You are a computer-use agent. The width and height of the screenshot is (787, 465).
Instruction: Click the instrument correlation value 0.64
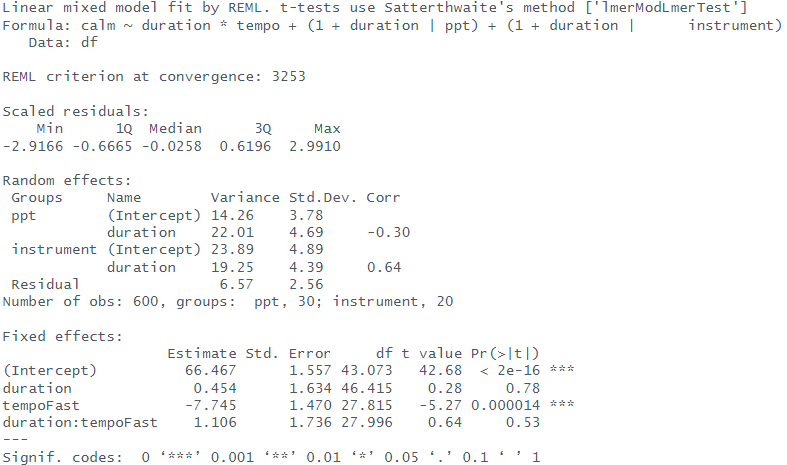384,267
